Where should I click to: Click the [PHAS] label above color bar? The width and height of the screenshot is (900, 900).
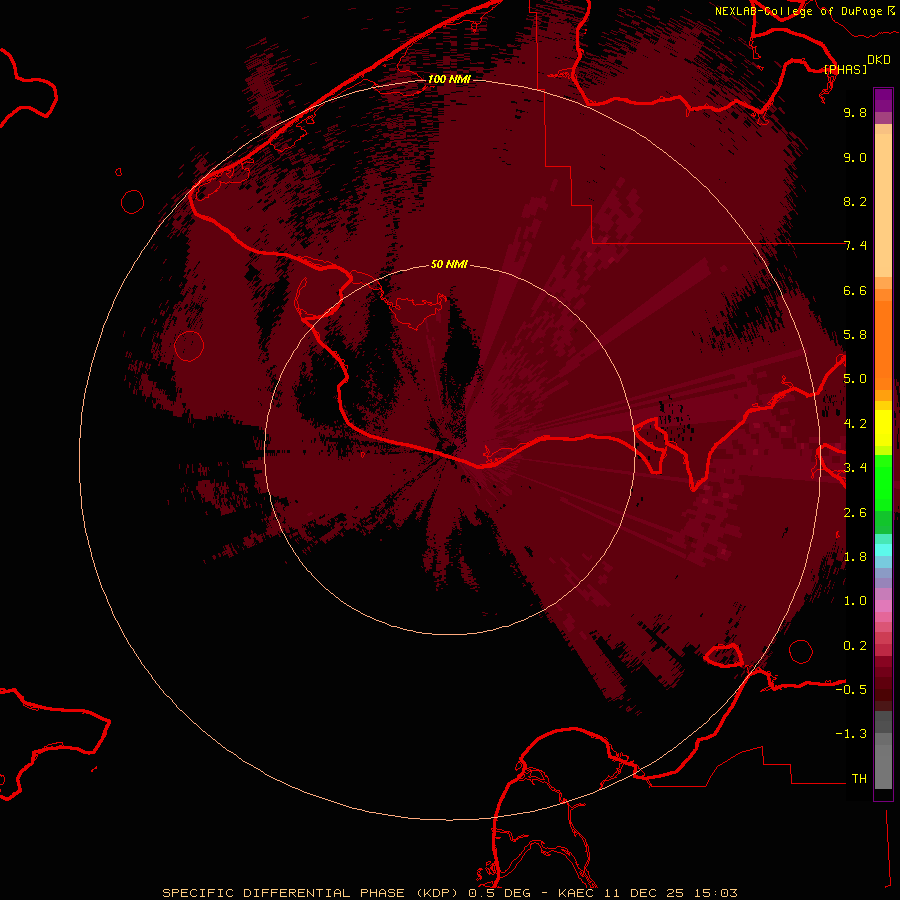pos(845,69)
